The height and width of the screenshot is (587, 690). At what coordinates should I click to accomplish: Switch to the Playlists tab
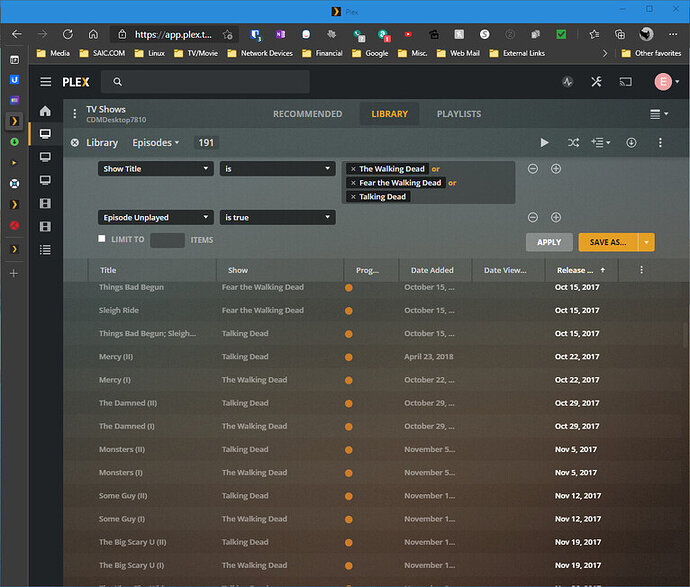[459, 114]
